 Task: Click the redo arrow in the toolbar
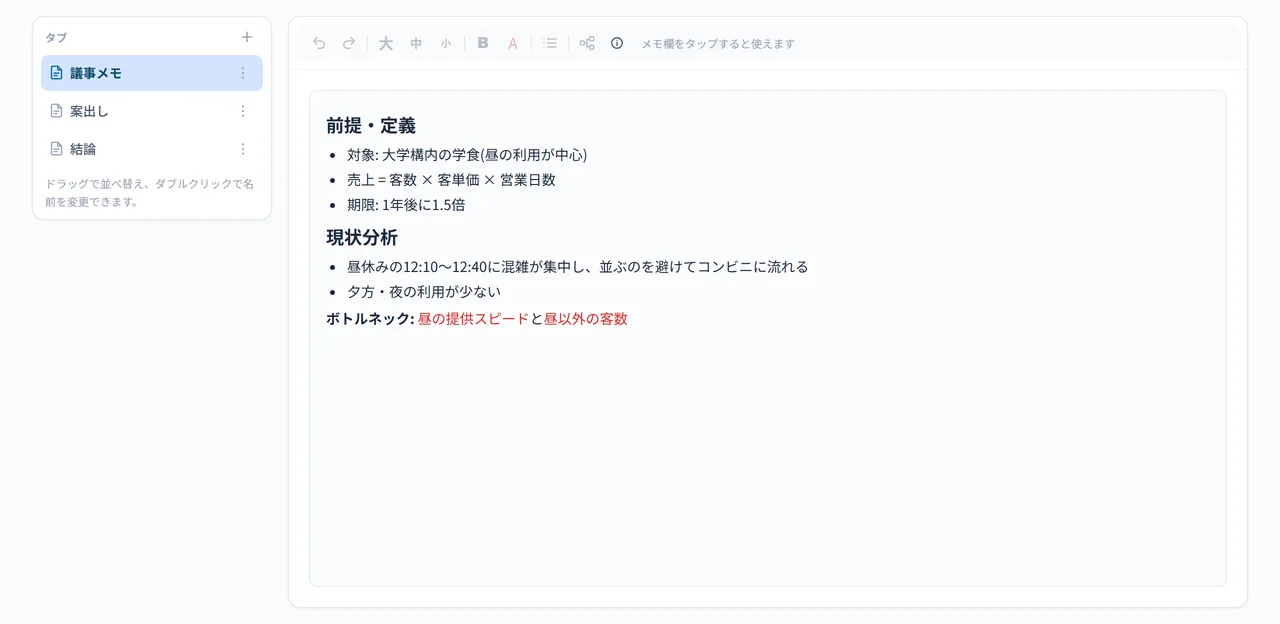click(x=349, y=43)
